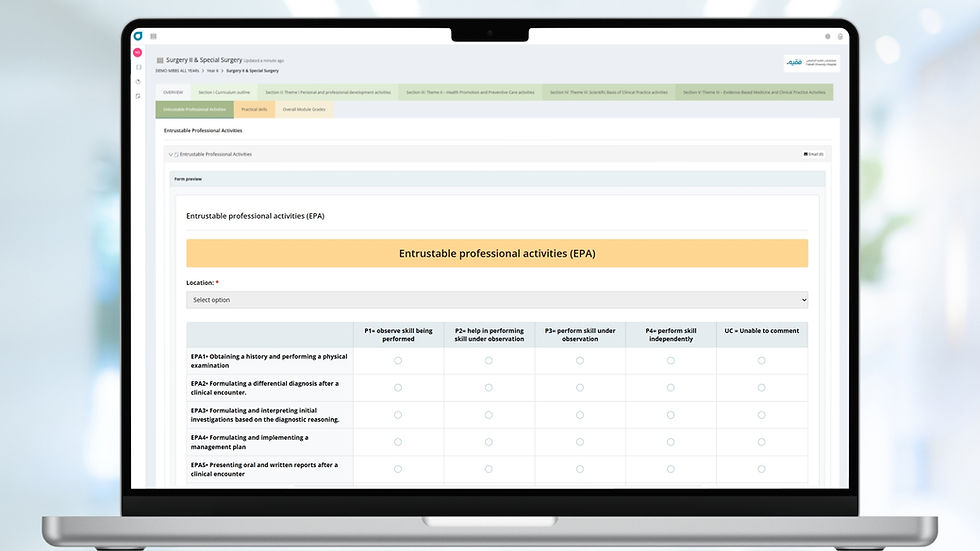Screen dimensions: 980x551
Task: Open Section V Theme IV Evidence-Based Medicine tab
Action: tap(754, 92)
